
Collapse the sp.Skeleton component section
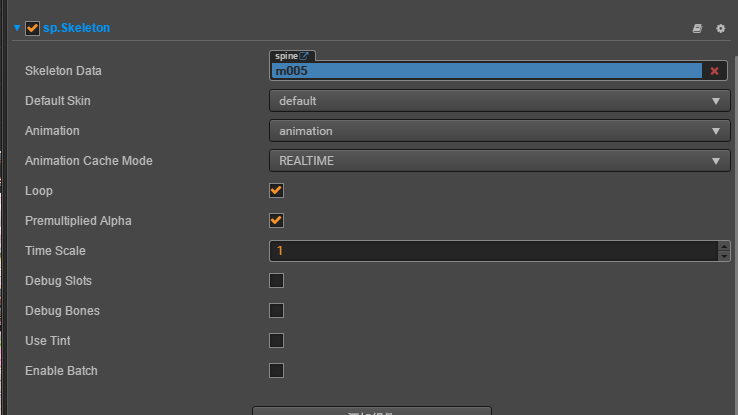17,29
